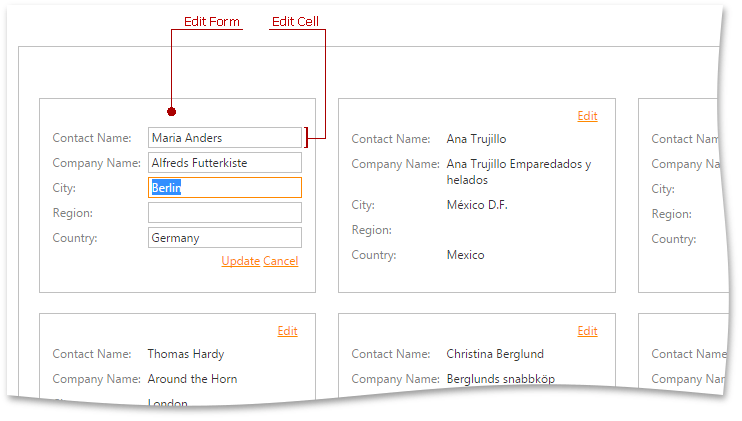
Task: Click Company Name label in Christina Berglund card
Action: (396, 379)
